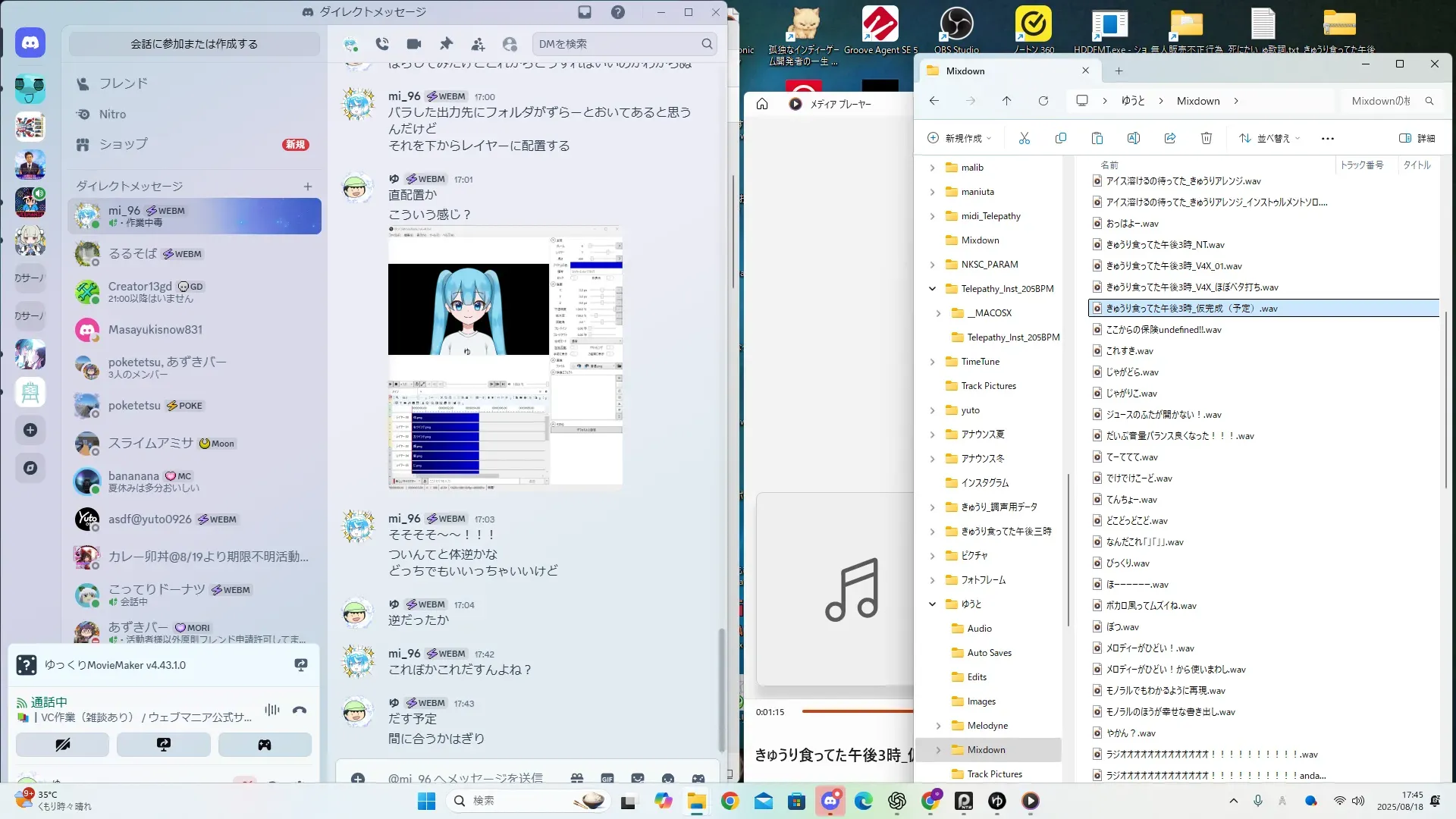Start a voice call in the DM

[382, 44]
